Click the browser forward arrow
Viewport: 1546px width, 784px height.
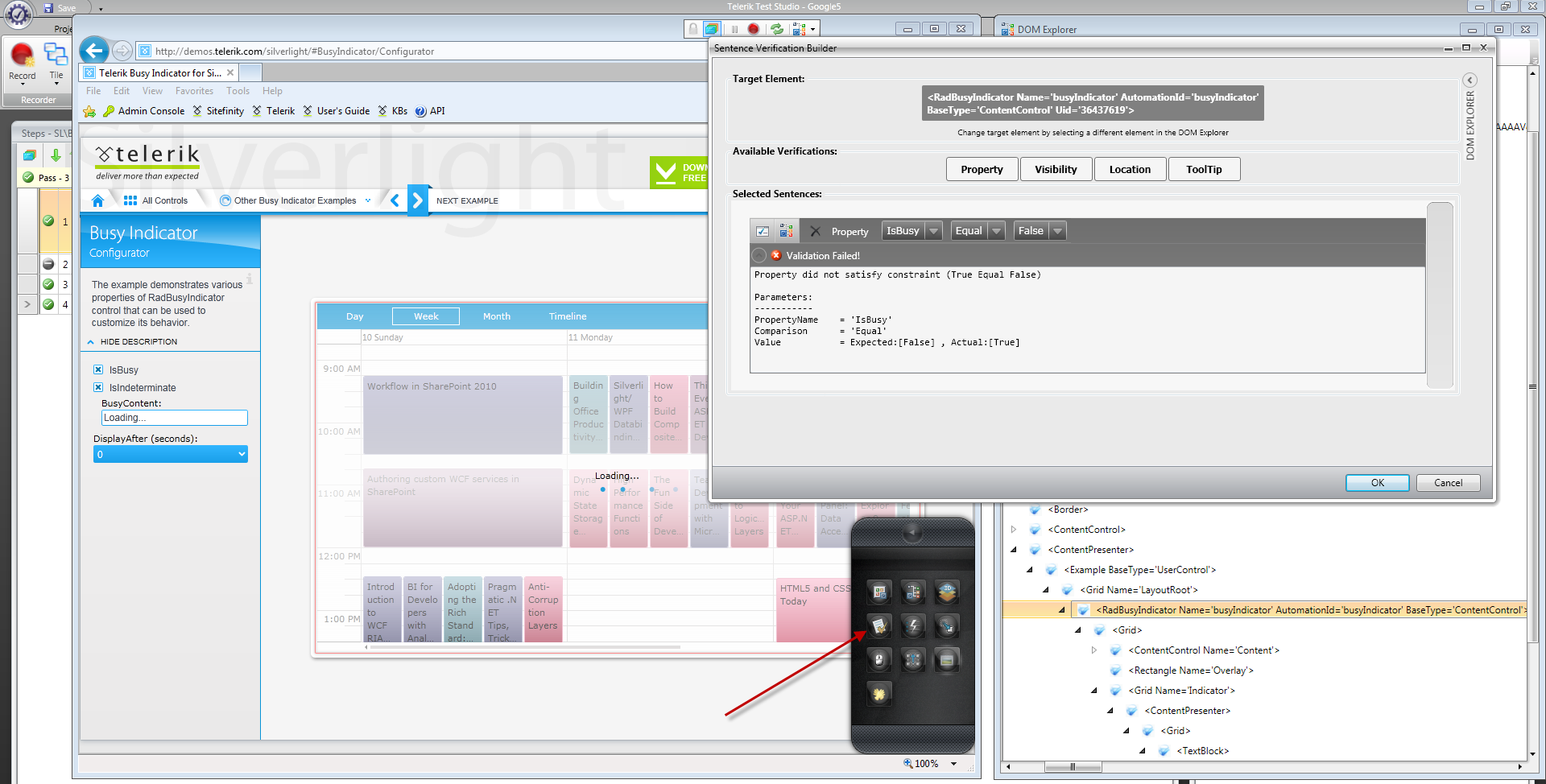[122, 51]
